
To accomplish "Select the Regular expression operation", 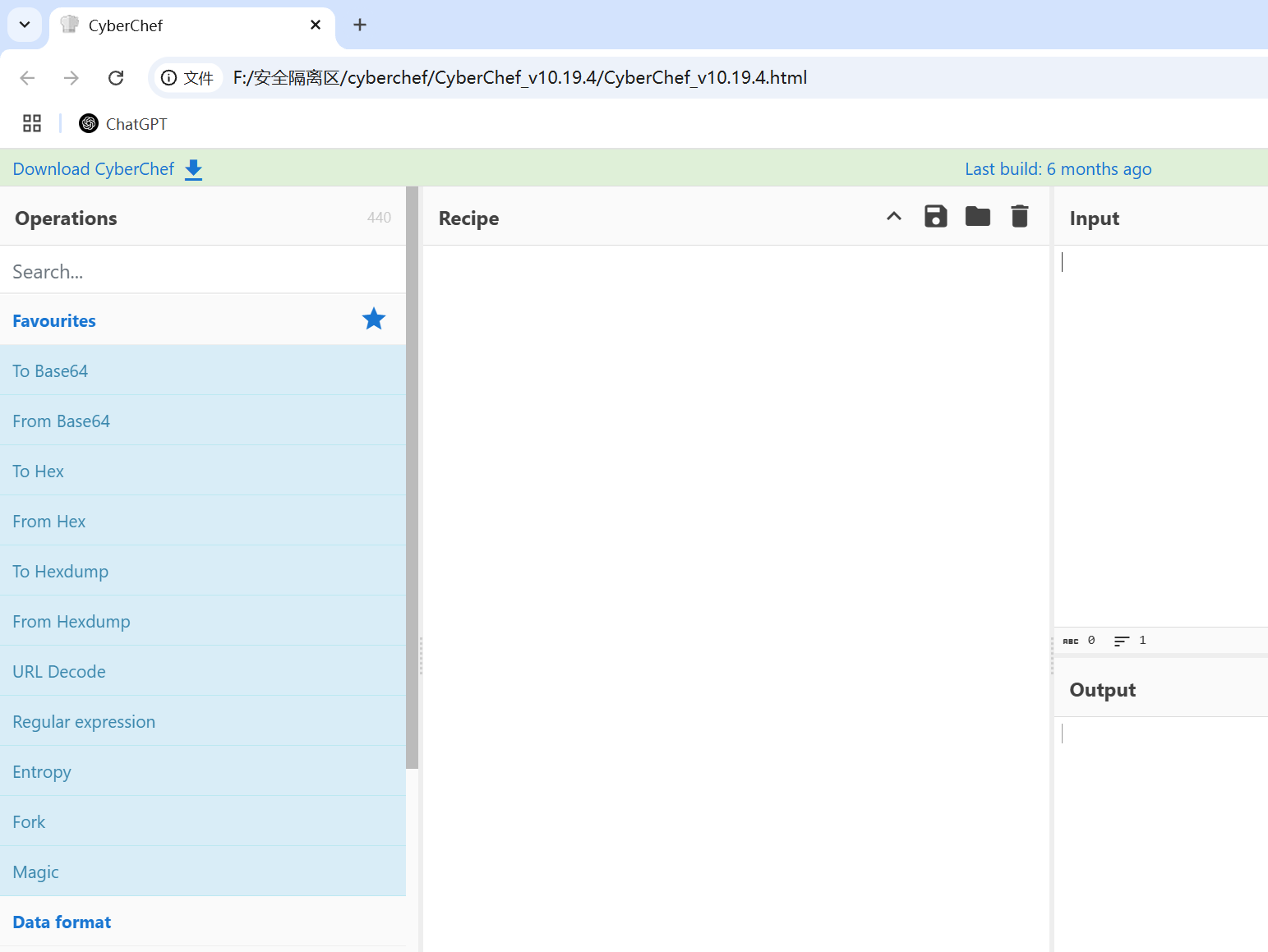I will (203, 721).
